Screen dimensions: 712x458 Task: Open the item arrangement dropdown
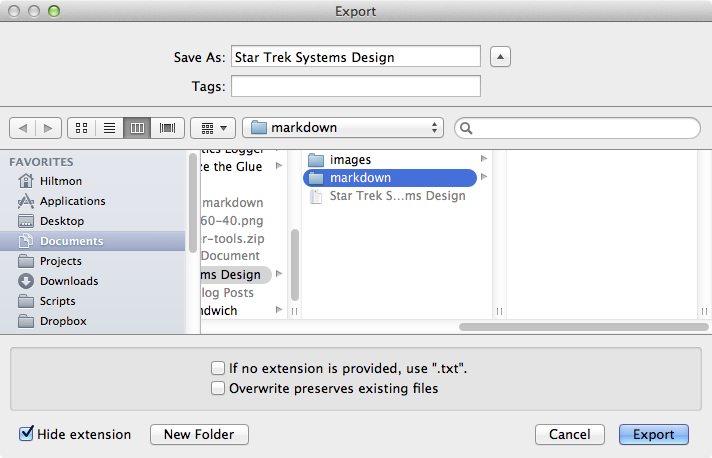(213, 128)
